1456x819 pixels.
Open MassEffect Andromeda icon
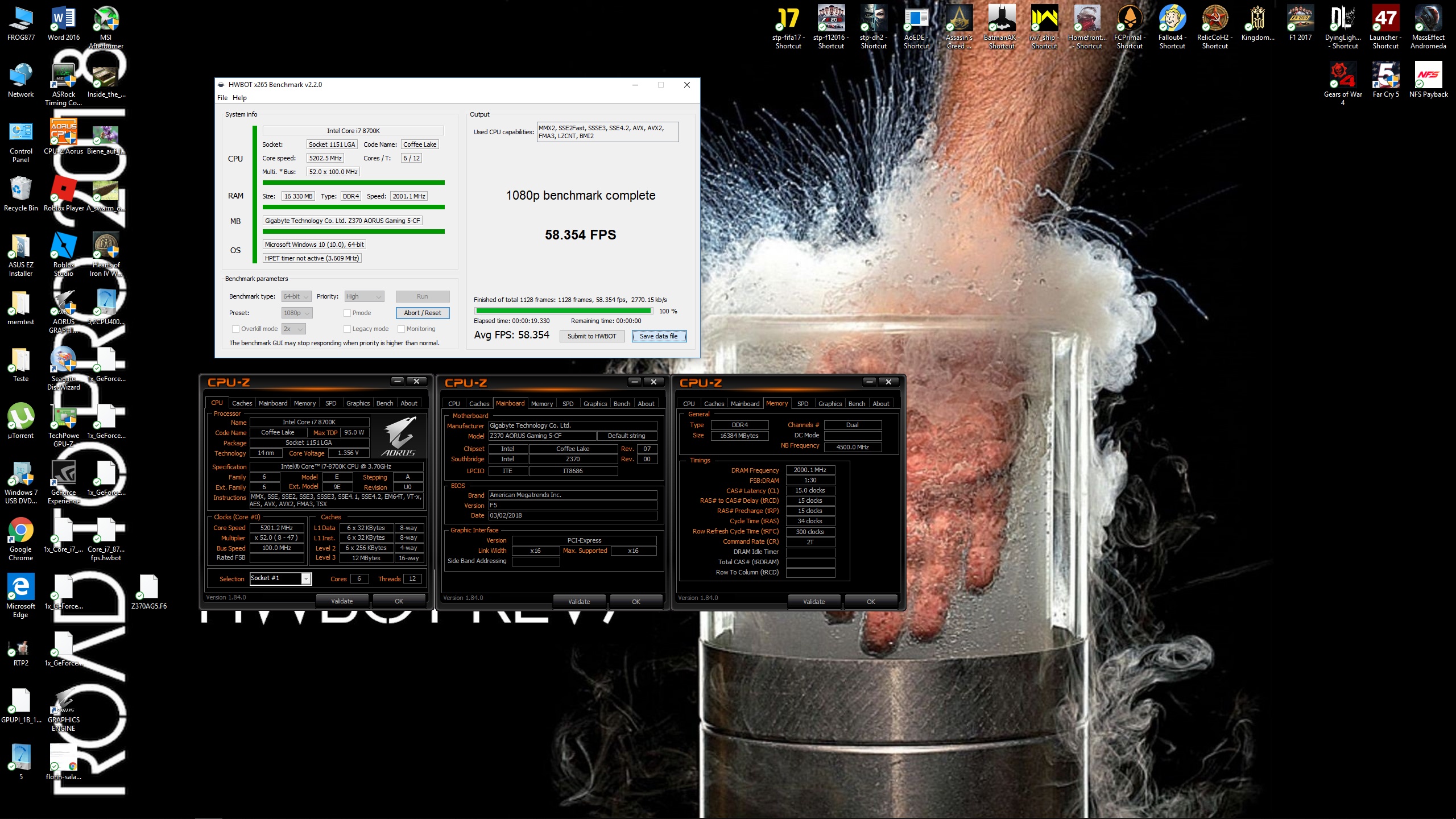point(1428,27)
